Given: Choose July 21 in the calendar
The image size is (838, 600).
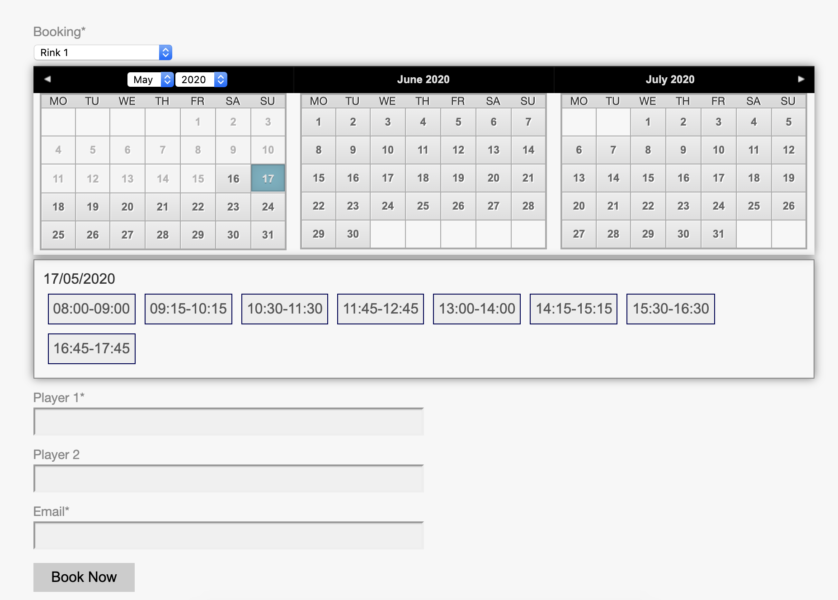Looking at the screenshot, I should coord(613,206).
